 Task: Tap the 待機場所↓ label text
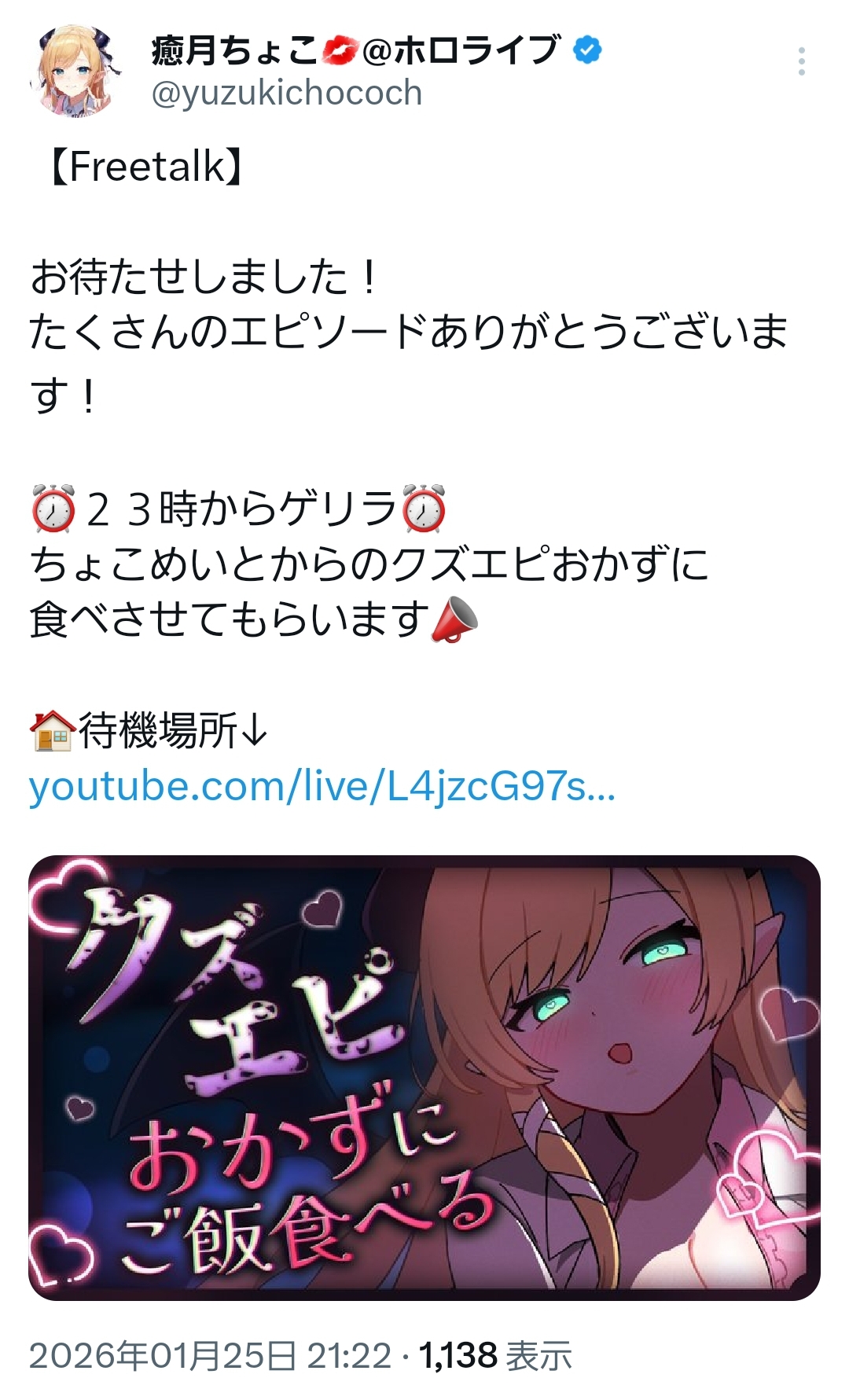[x=173, y=731]
